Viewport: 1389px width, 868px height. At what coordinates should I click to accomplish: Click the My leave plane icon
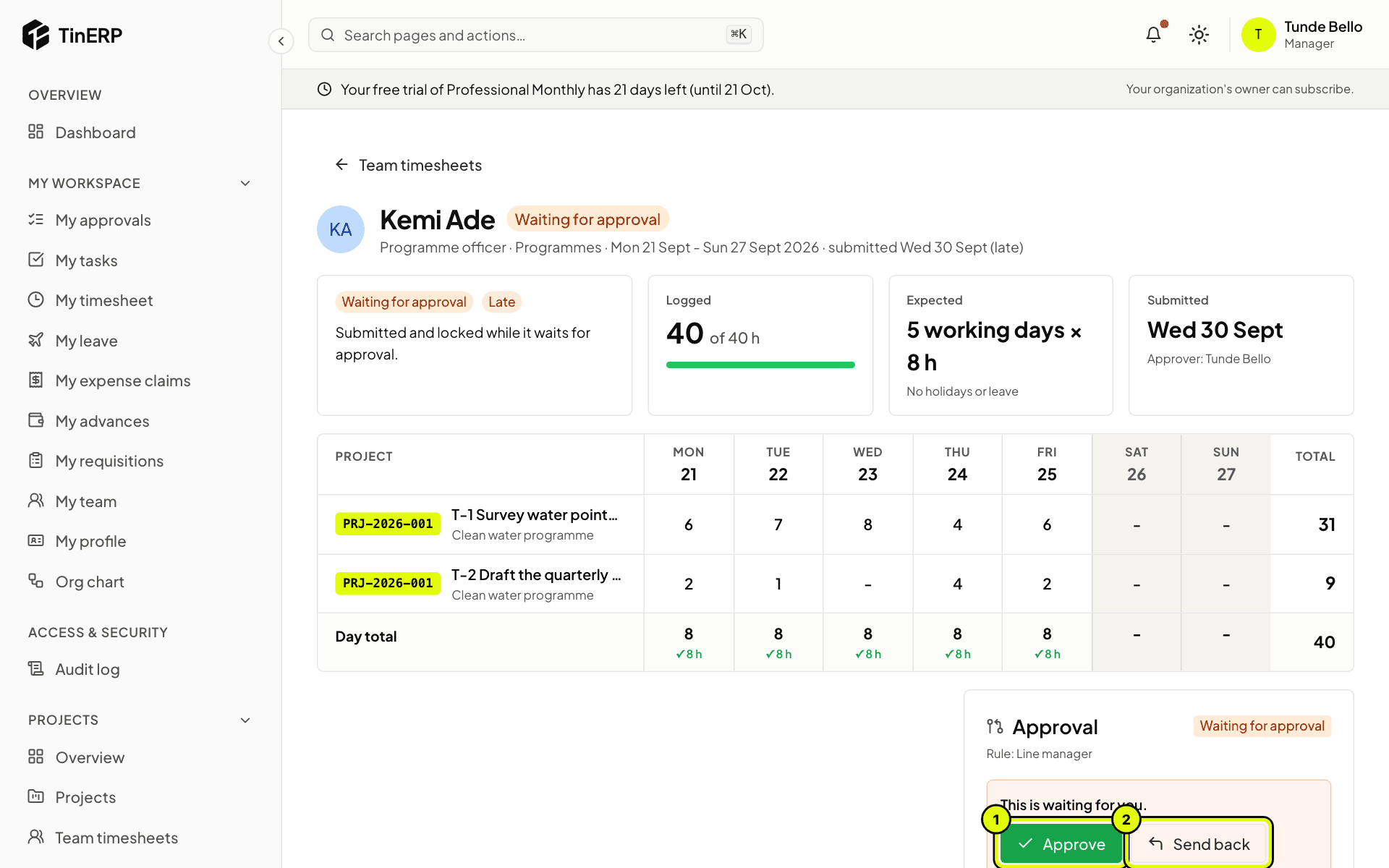tap(36, 340)
